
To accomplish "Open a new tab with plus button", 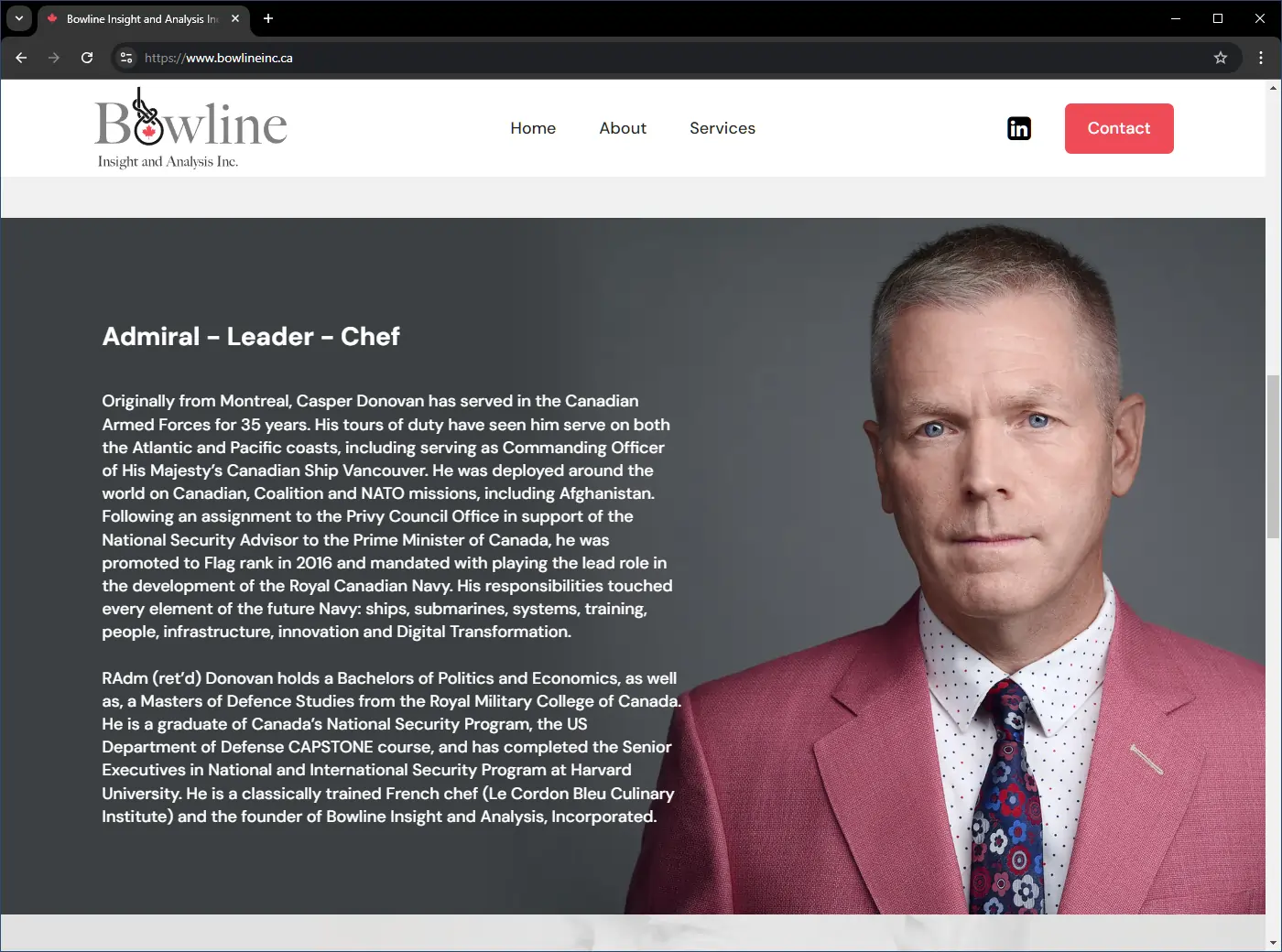I will 268,18.
